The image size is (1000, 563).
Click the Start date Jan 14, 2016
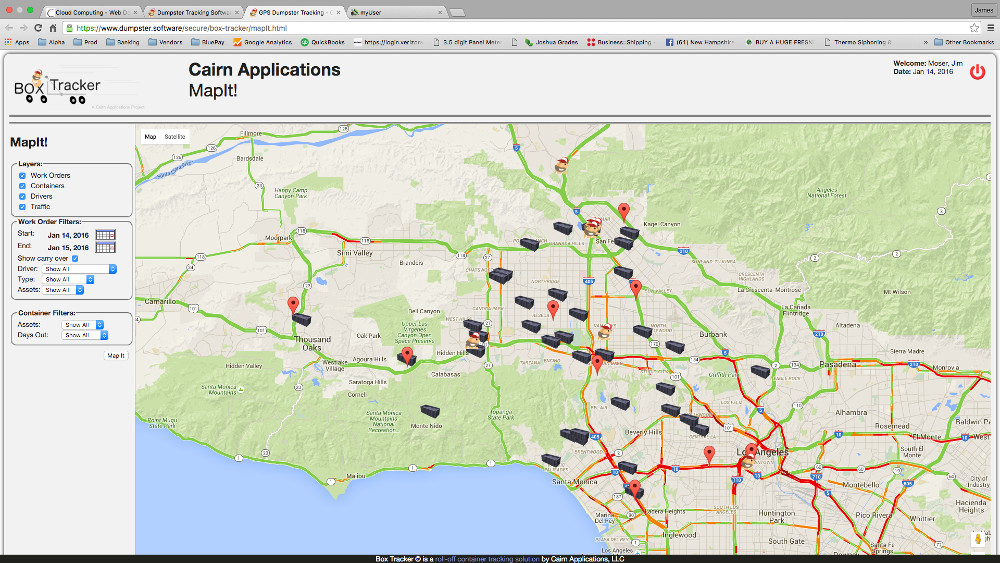[68, 235]
